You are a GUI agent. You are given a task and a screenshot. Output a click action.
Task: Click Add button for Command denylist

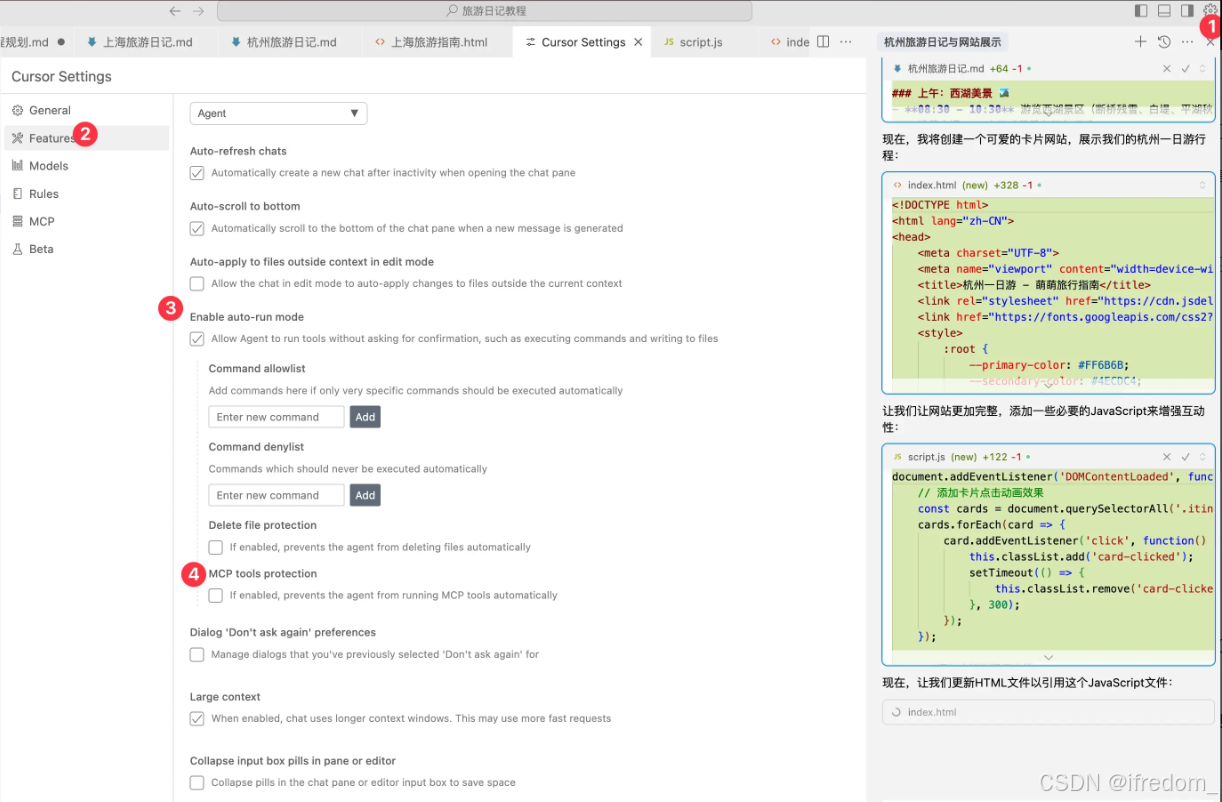365,495
